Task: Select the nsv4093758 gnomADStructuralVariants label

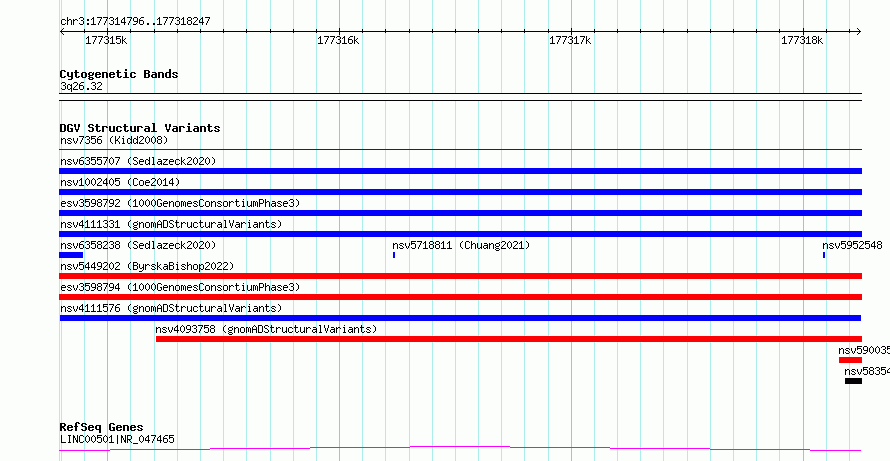Action: click(266, 329)
